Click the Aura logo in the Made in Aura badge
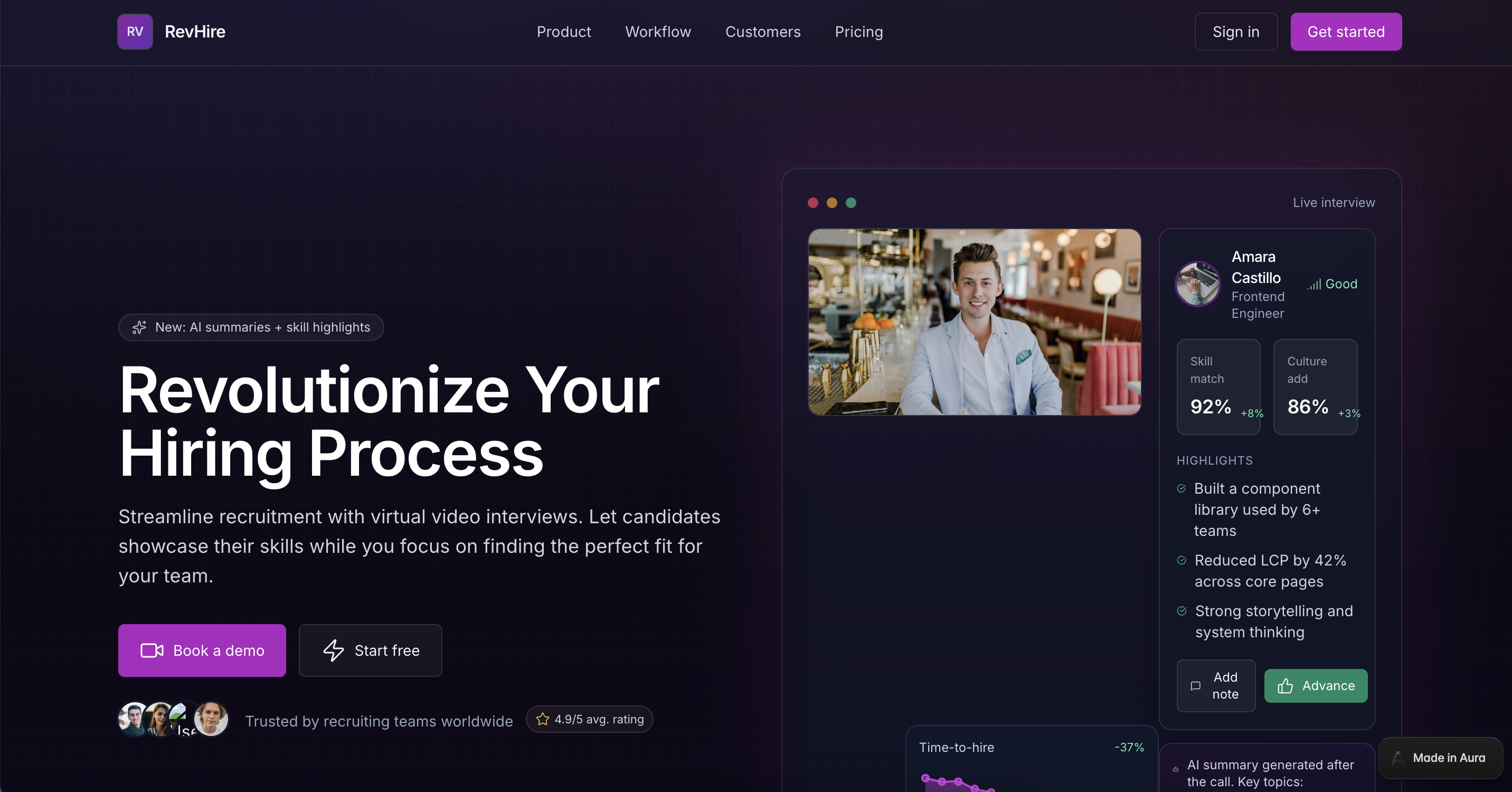1512x792 pixels. point(1398,758)
